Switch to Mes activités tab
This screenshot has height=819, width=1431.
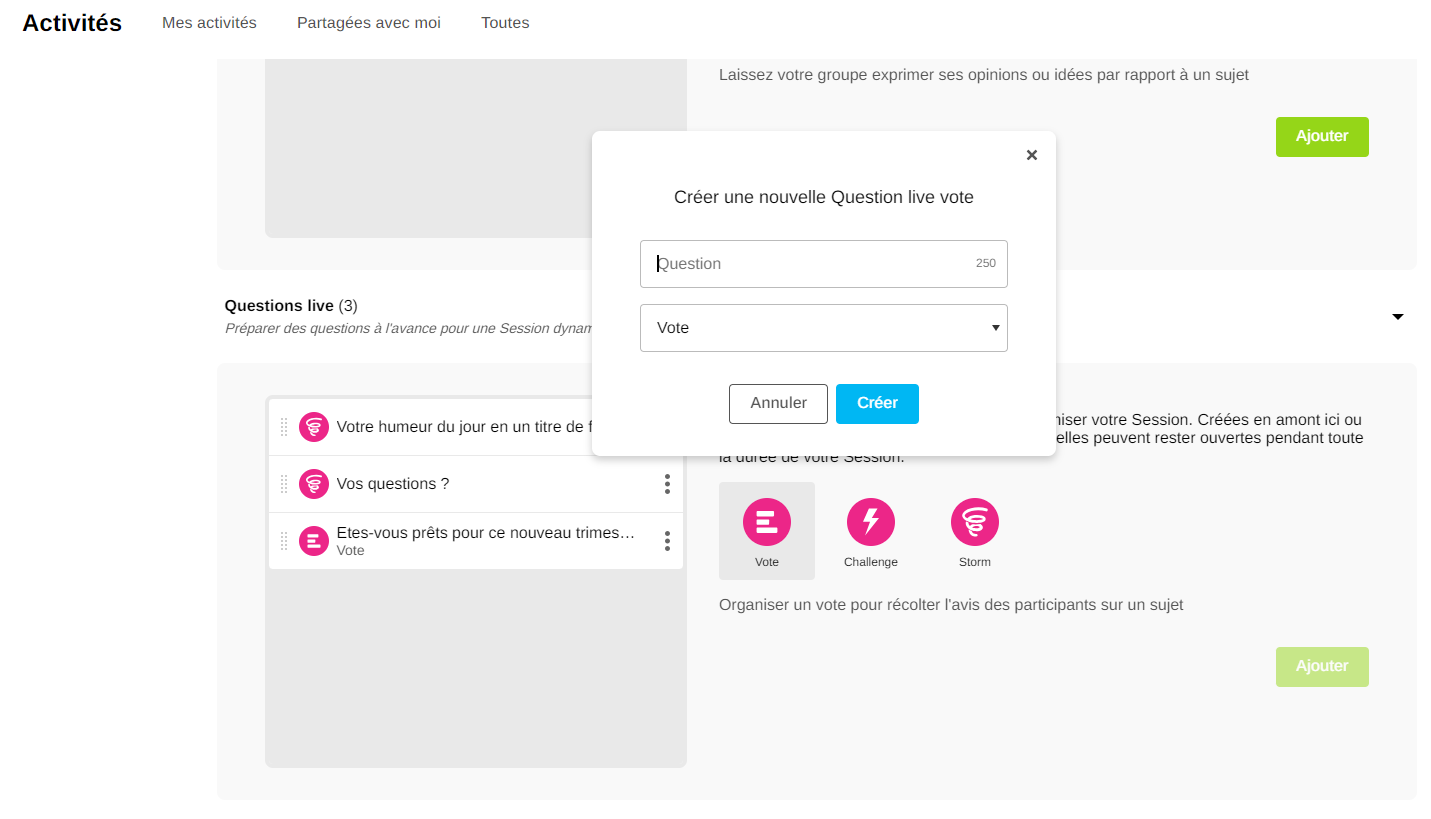209,23
